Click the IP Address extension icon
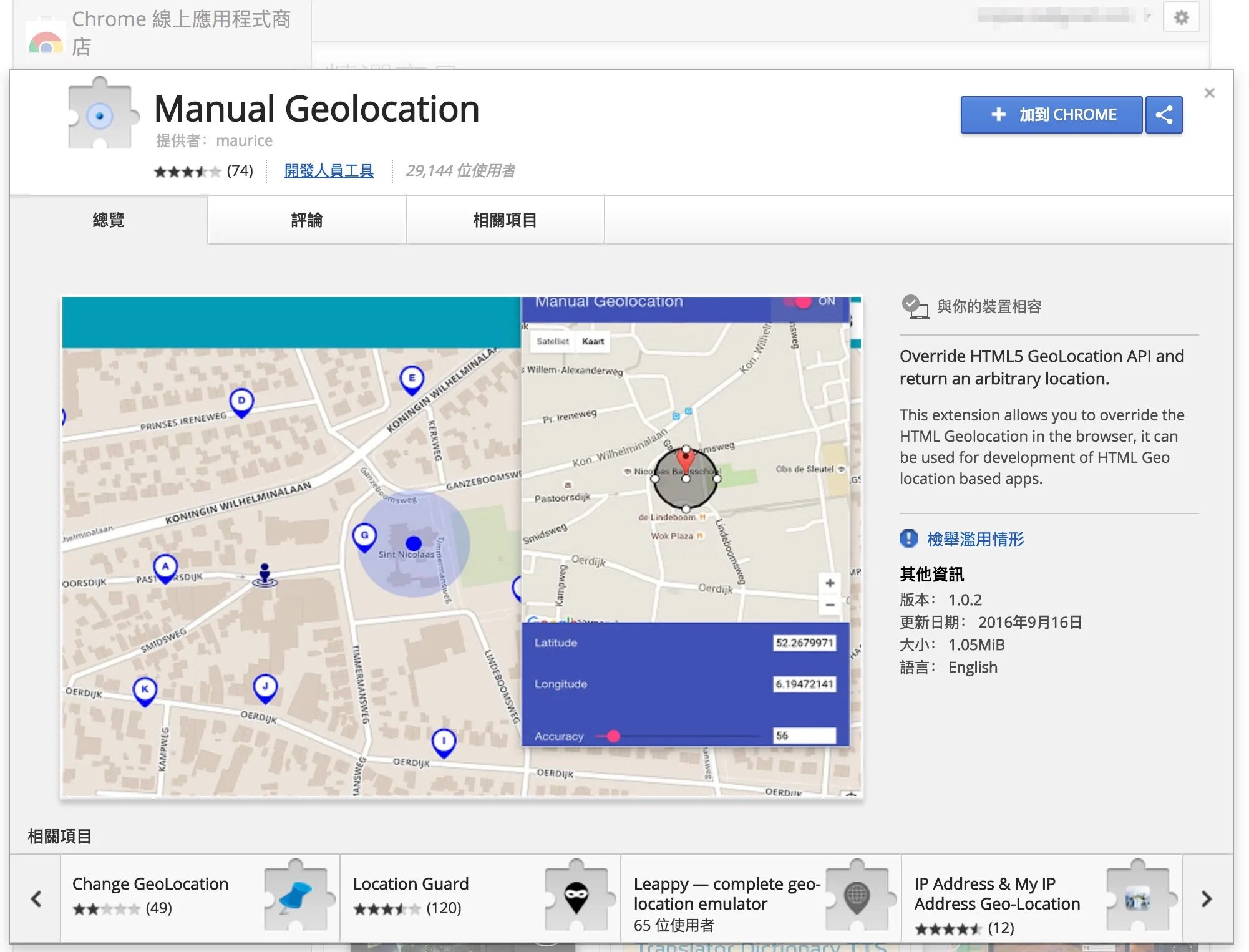 click(1137, 900)
